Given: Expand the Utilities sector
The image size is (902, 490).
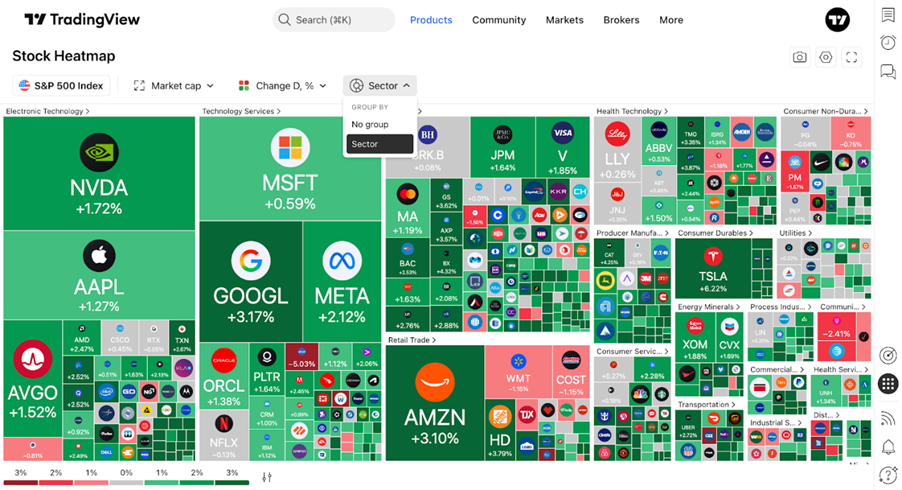Looking at the screenshot, I should pyautogui.click(x=796, y=233).
